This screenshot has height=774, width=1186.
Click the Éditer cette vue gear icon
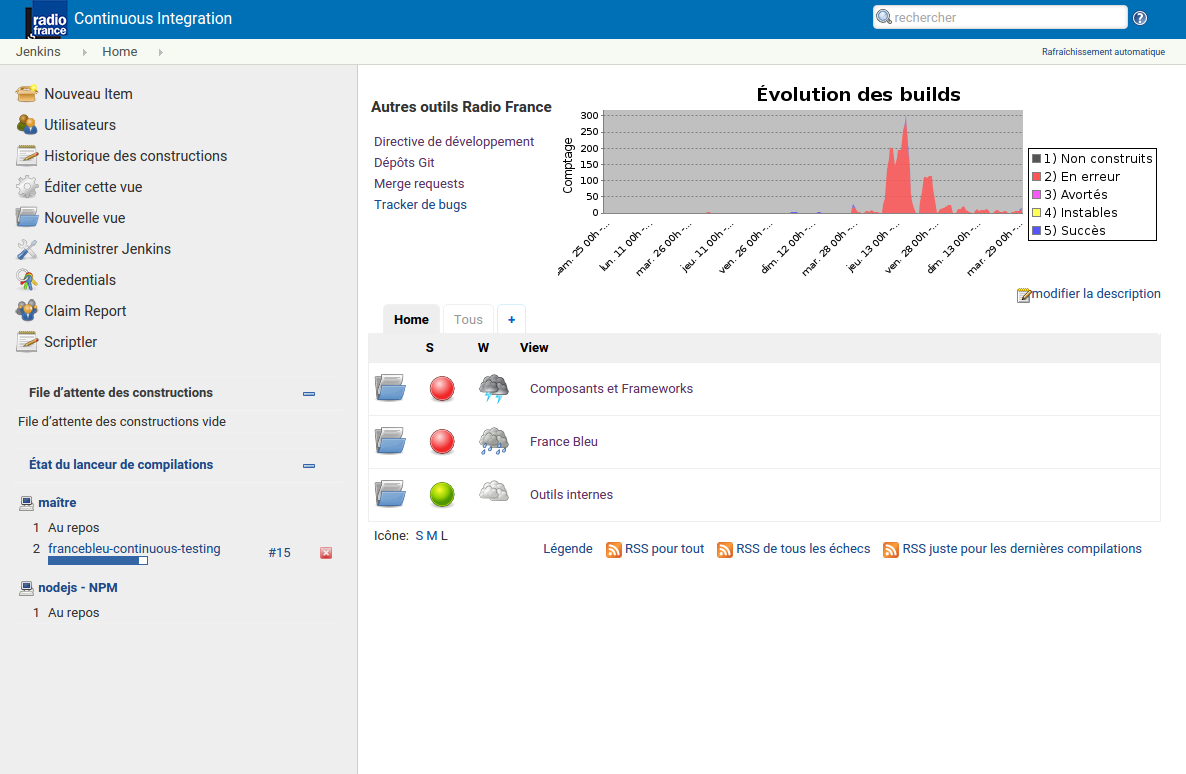coord(26,187)
